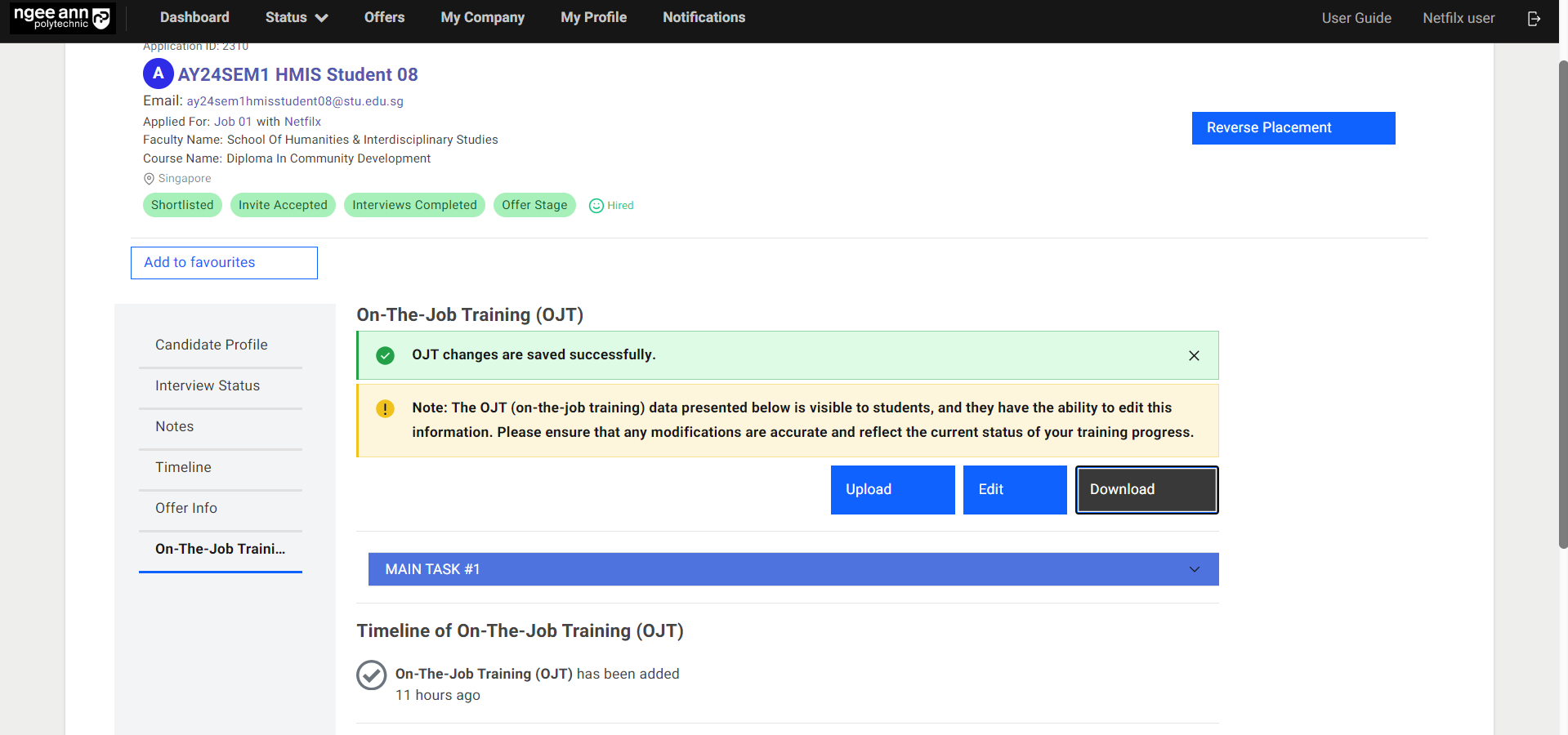This screenshot has height=735, width=1568.
Task: Click the Ngee Ann Polytechnic logo
Action: click(62, 18)
